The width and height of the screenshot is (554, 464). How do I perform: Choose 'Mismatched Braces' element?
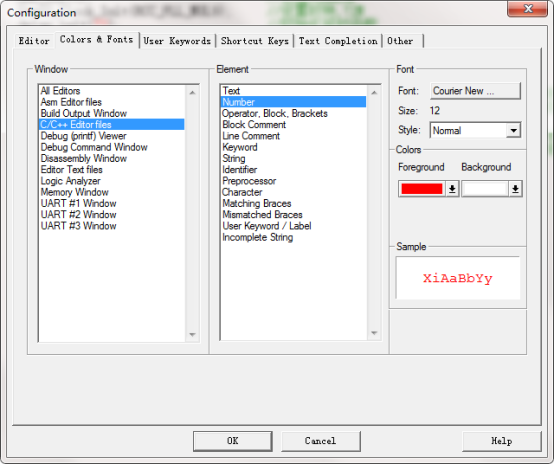tap(293, 215)
